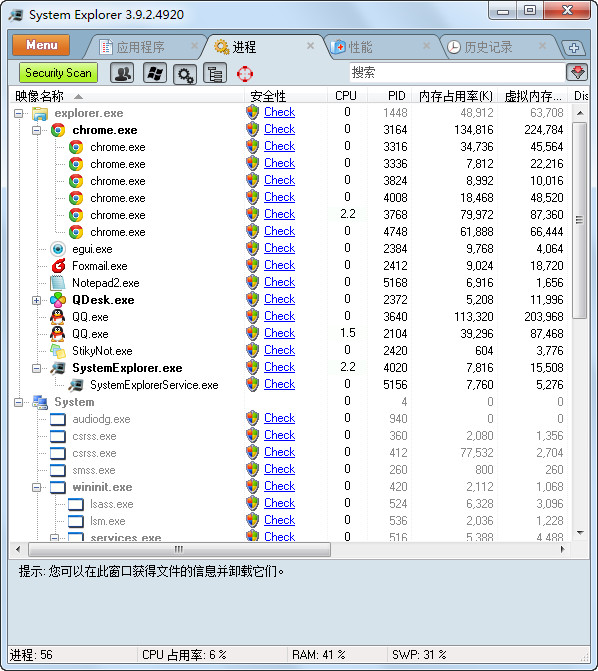Click the System computer icon
This screenshot has height=671, width=598.
click(40, 402)
